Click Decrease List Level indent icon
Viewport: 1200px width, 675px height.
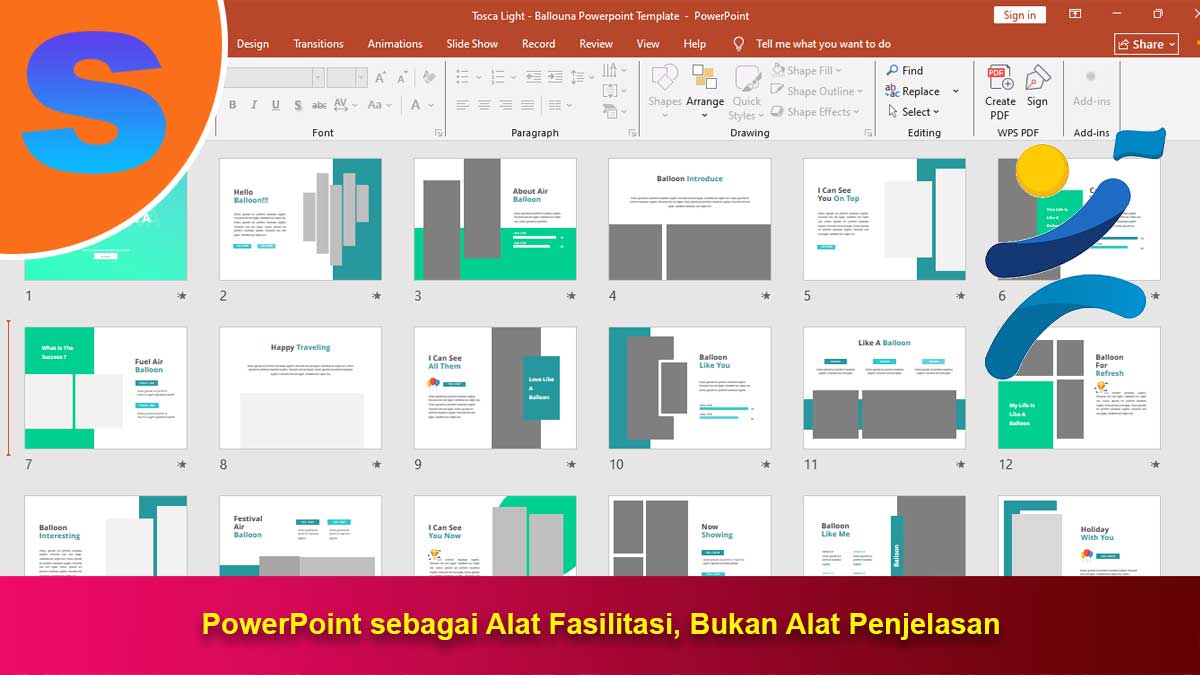pyautogui.click(x=533, y=76)
